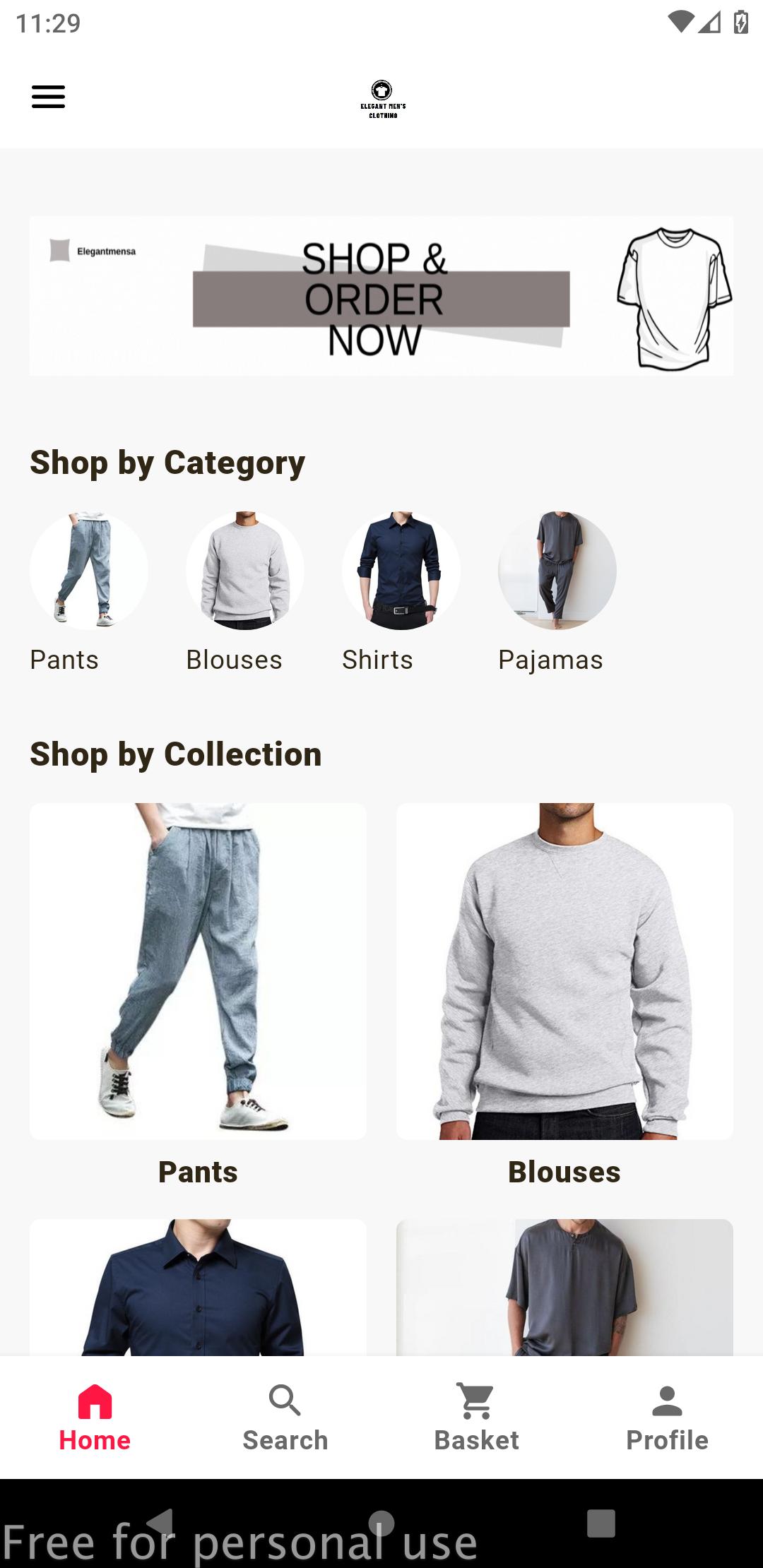Open the Profile person tab

(667, 1401)
